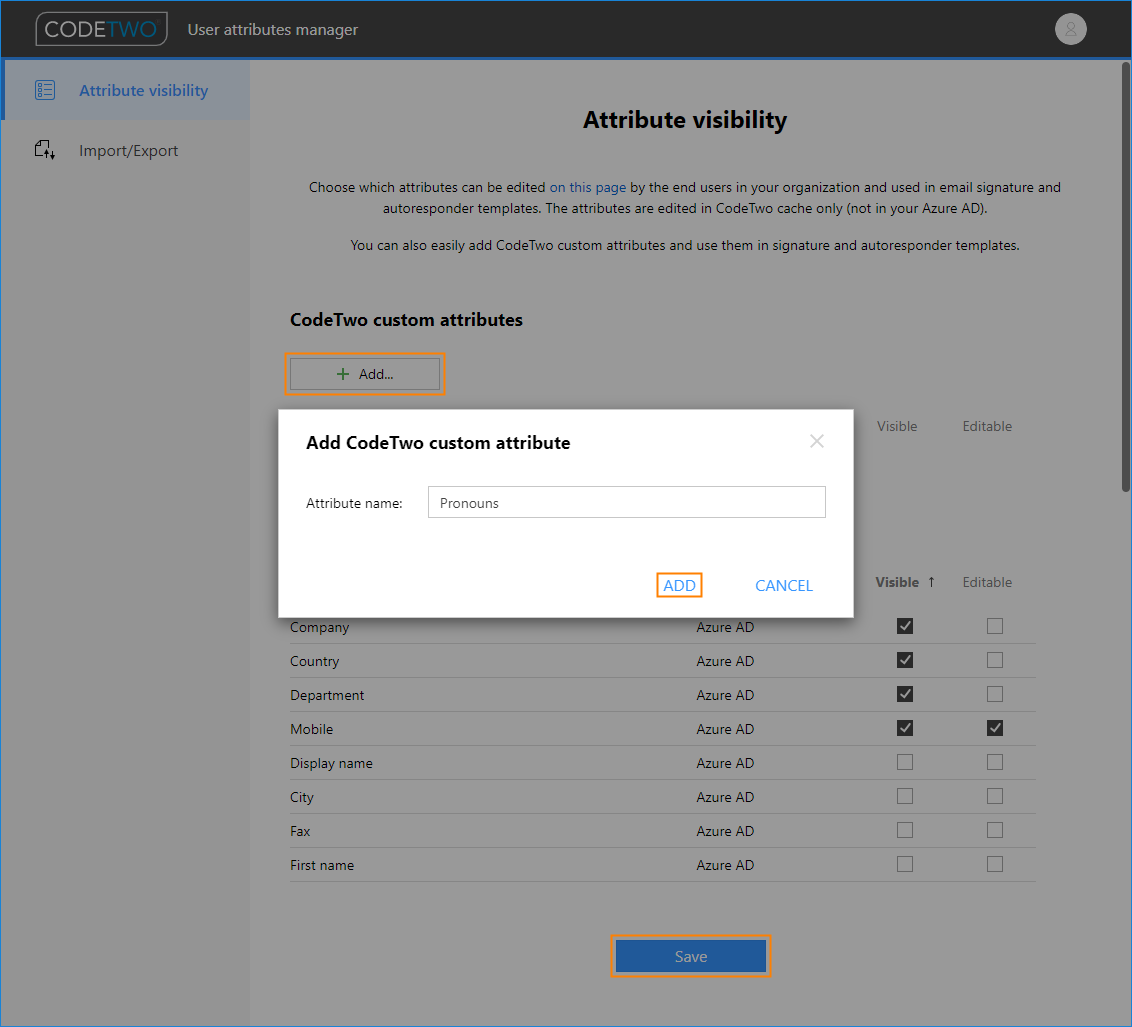1132x1027 pixels.
Task: Click the Visible header in custom attributes
Action: click(x=897, y=426)
